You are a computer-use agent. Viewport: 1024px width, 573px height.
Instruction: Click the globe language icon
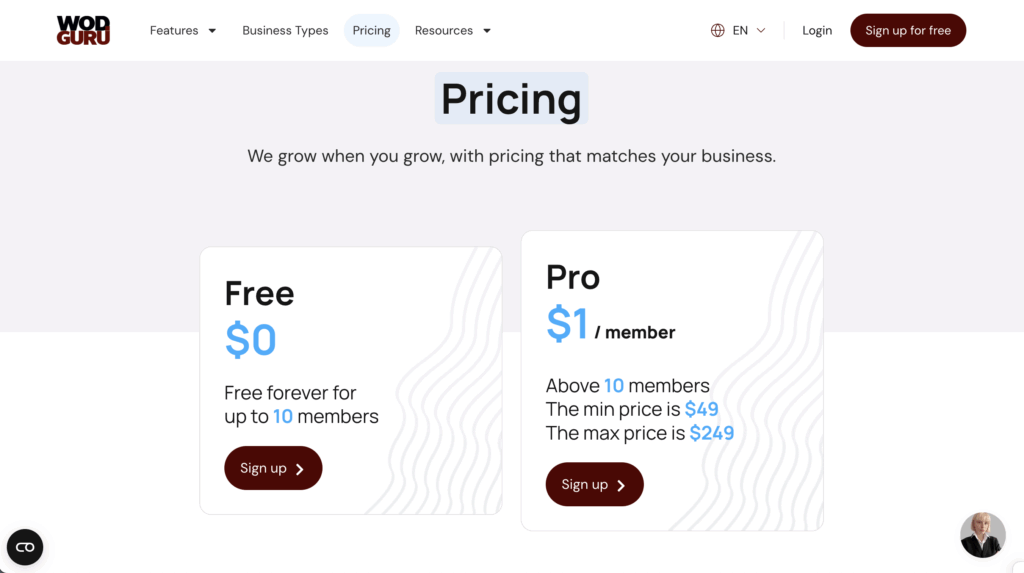717,30
